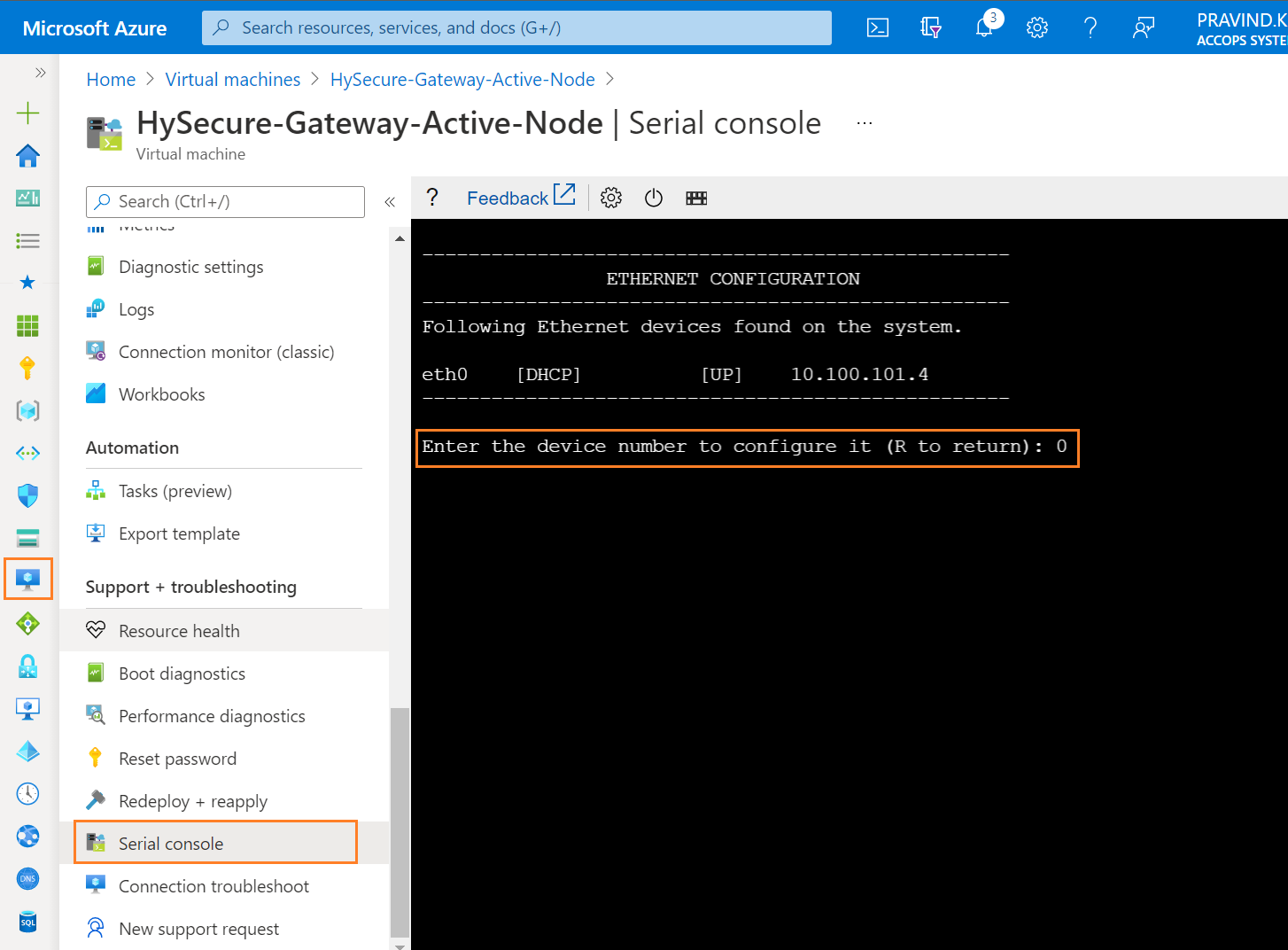Click Create a resource plus icon
Viewport: 1288px width, 950px height.
click(28, 113)
